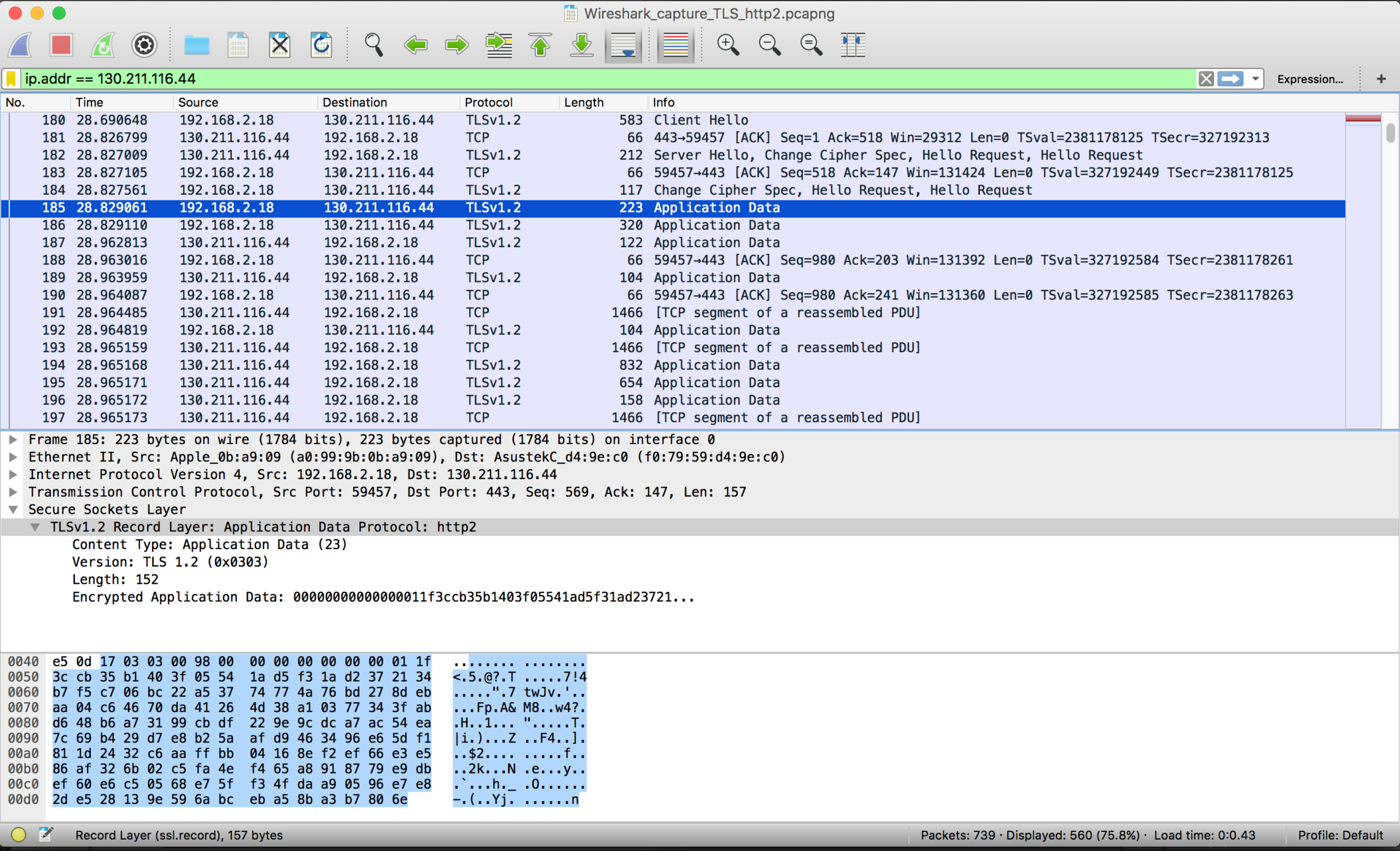
Task: Expand the Frame 185 tree item
Action: tap(13, 439)
